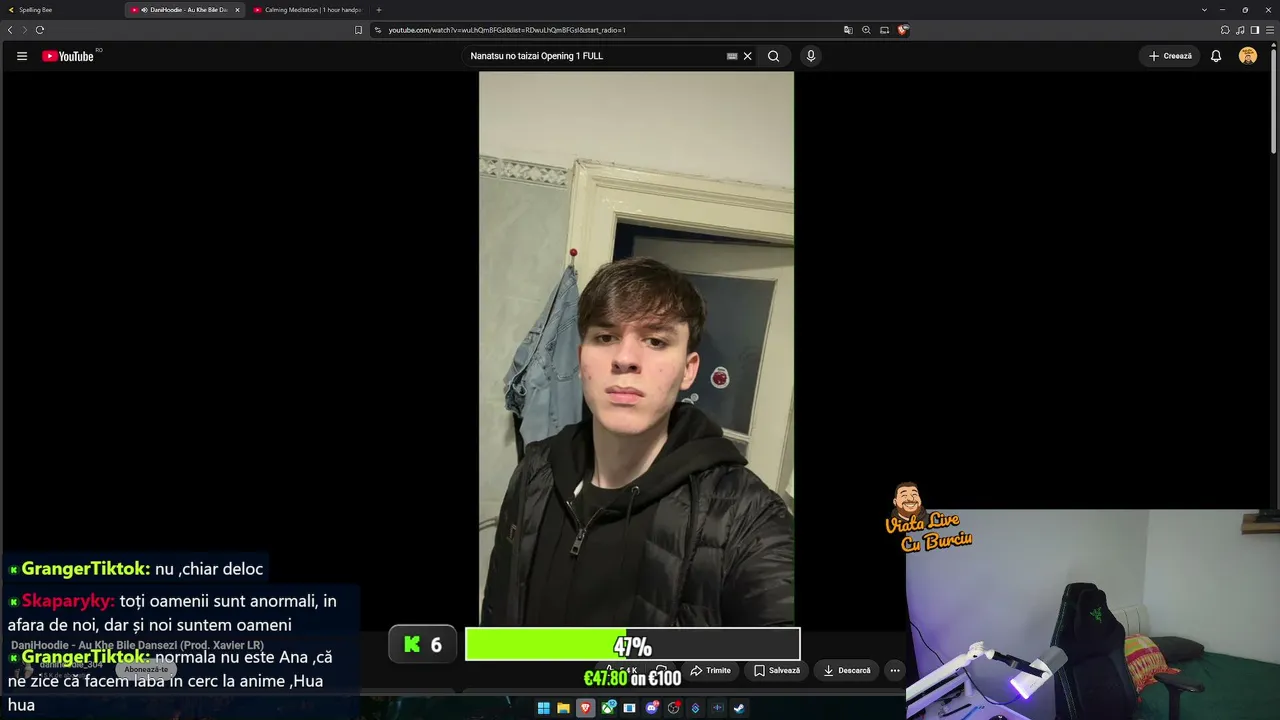Click the Brave Shields lion icon
This screenshot has width=1280, height=720.
tap(903, 30)
